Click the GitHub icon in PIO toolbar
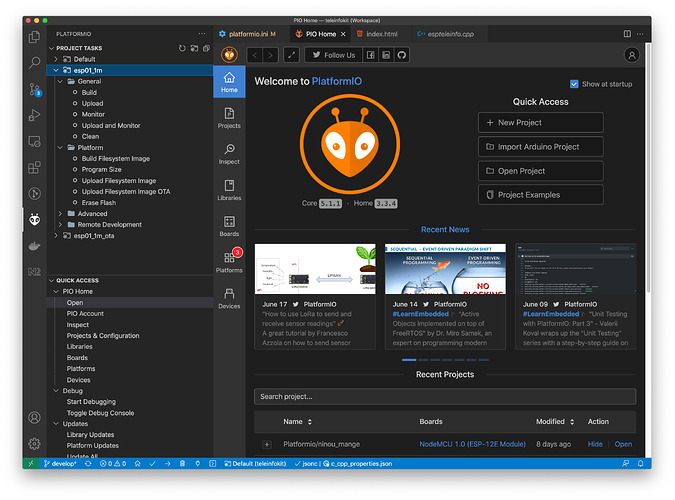The image size is (675, 500). pyautogui.click(x=401, y=55)
